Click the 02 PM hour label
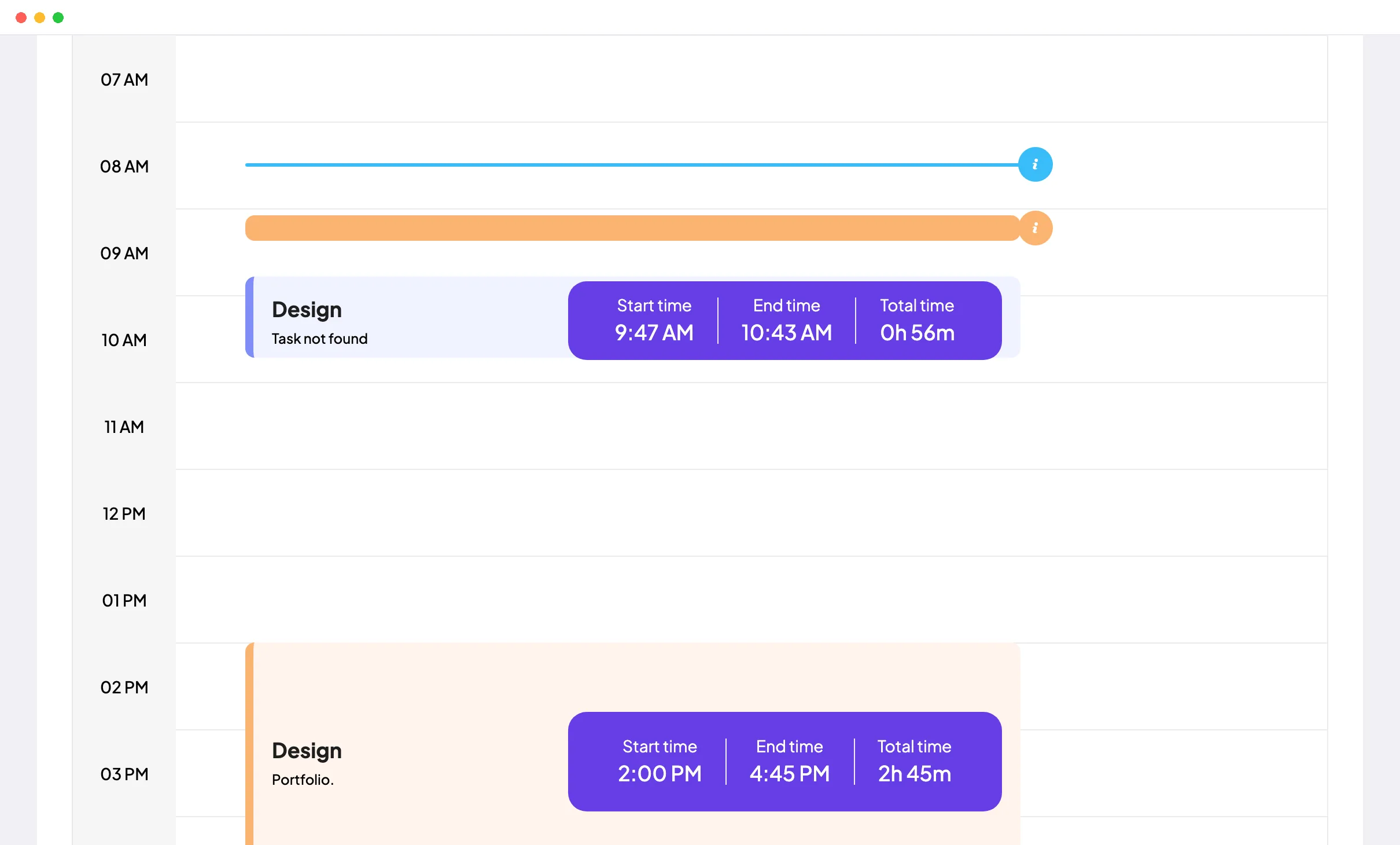This screenshot has width=1400, height=845. pos(124,687)
